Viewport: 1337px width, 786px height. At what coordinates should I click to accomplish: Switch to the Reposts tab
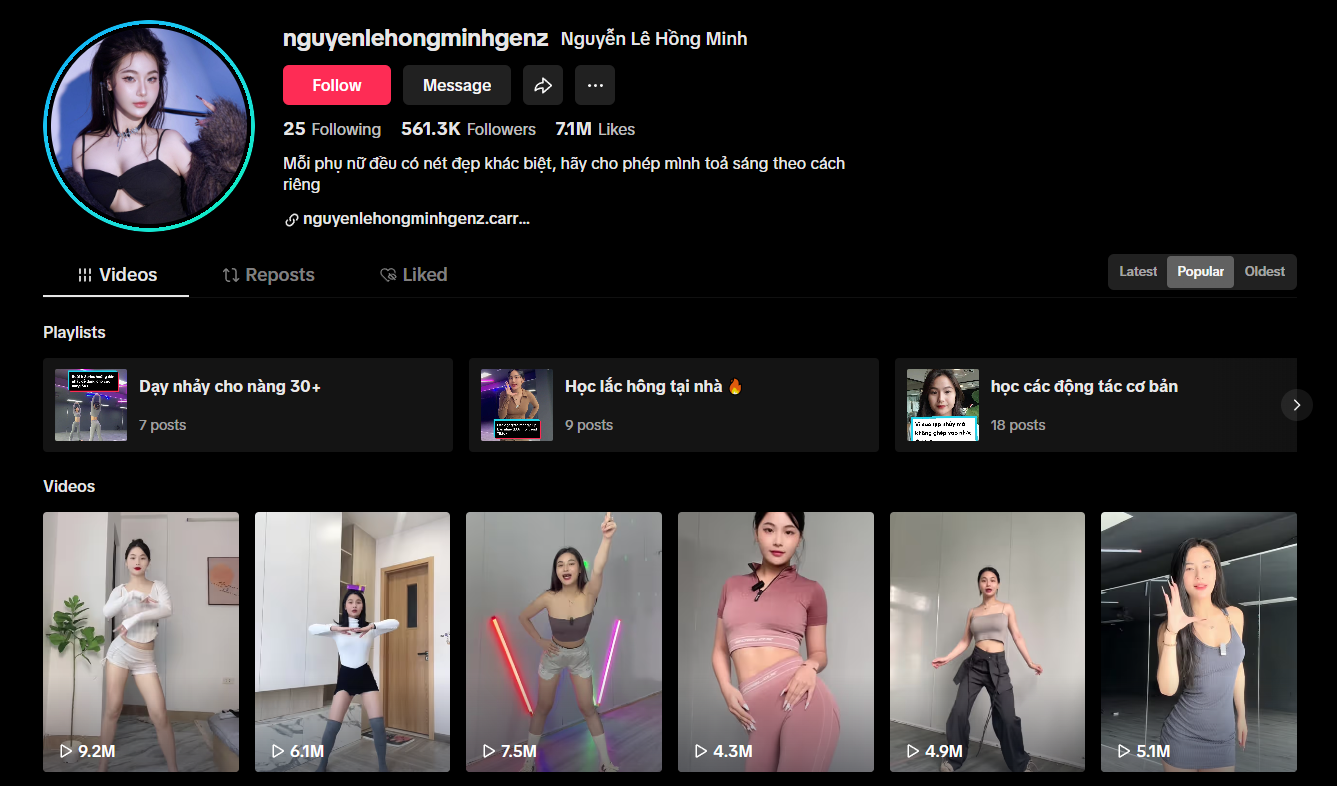tap(280, 274)
